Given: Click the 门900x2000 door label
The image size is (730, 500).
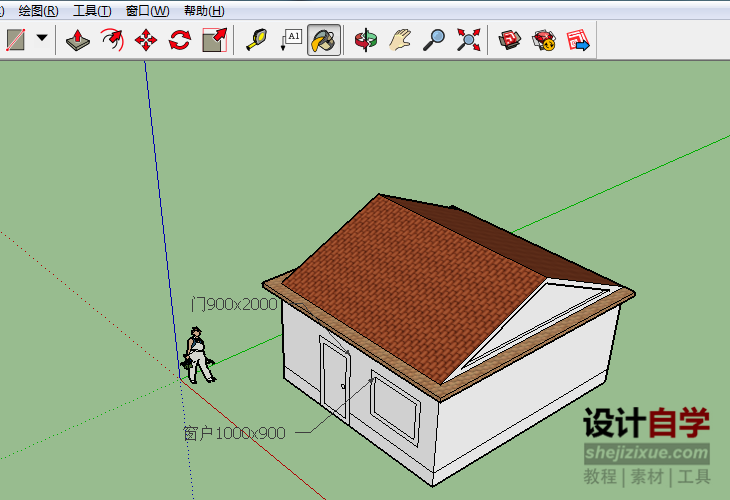Looking at the screenshot, I should click(234, 304).
